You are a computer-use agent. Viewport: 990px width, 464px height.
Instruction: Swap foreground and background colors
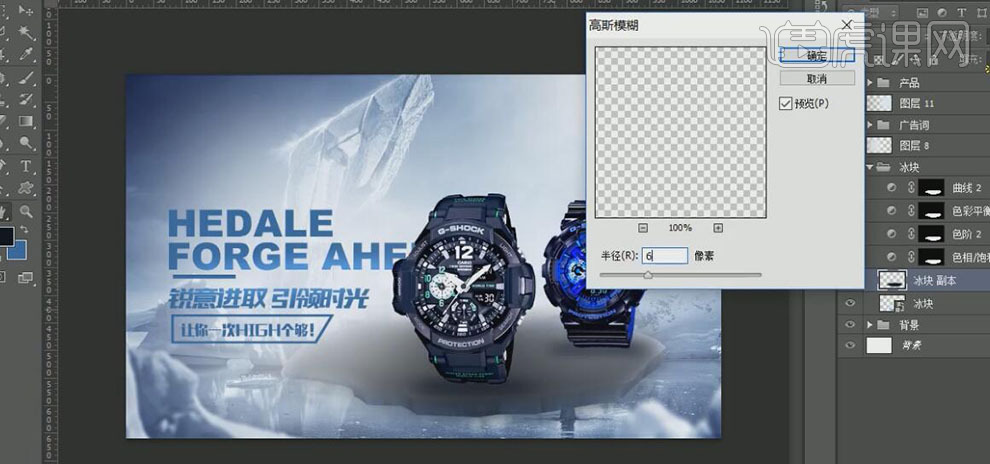click(x=25, y=230)
